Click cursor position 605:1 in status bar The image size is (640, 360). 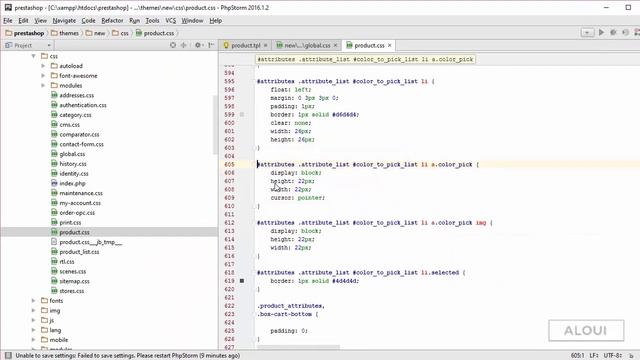(x=578, y=356)
